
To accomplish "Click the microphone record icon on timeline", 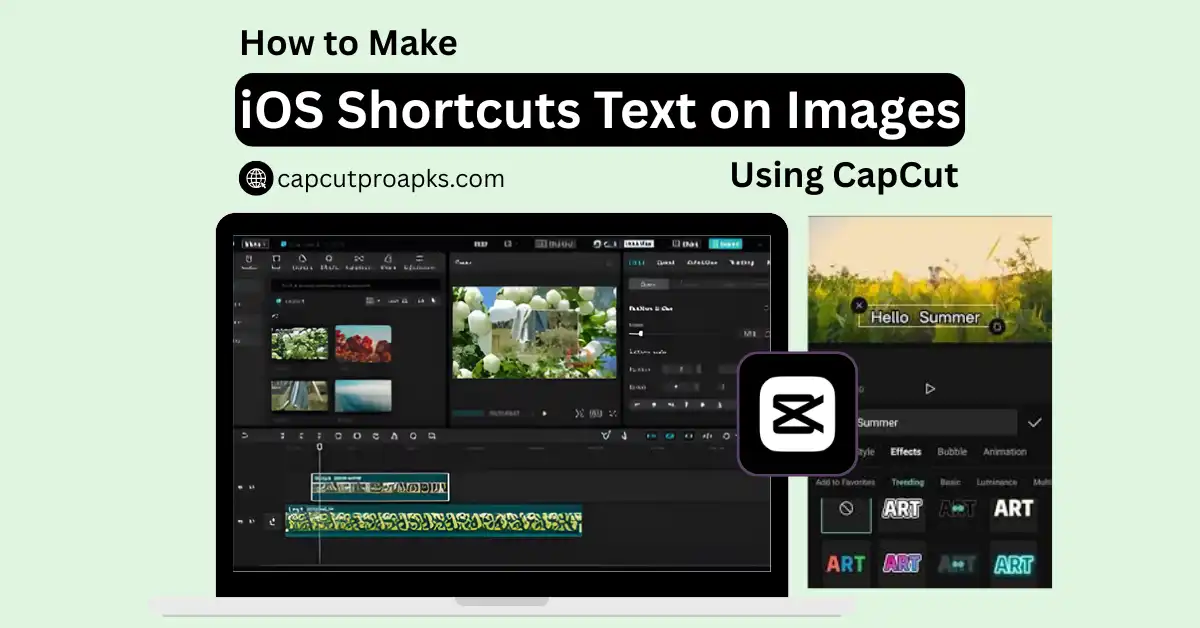I will coord(623,436).
